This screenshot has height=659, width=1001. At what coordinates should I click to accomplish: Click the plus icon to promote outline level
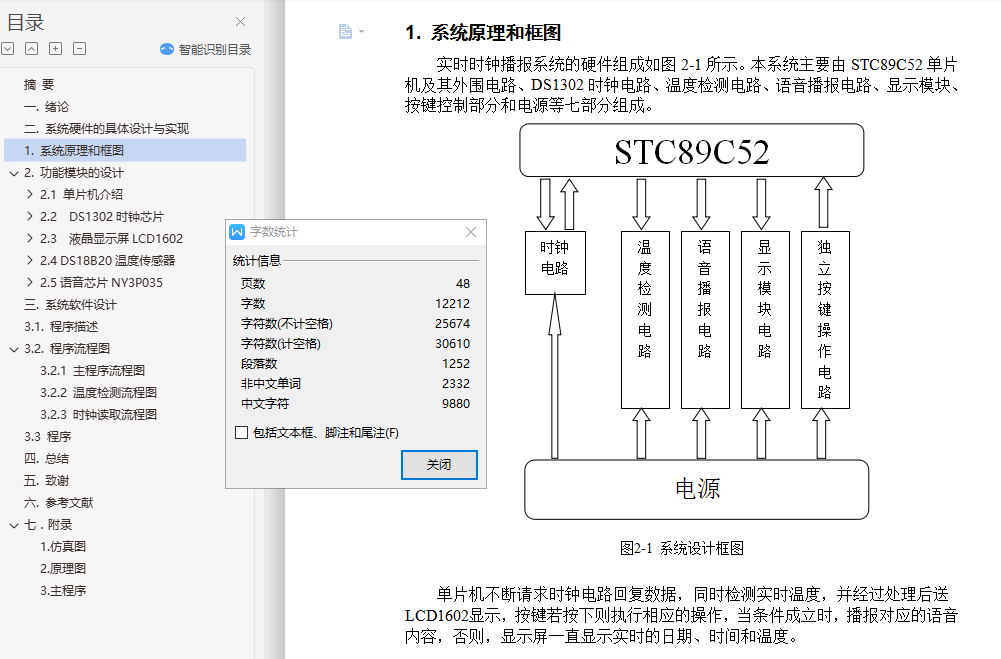click(56, 49)
